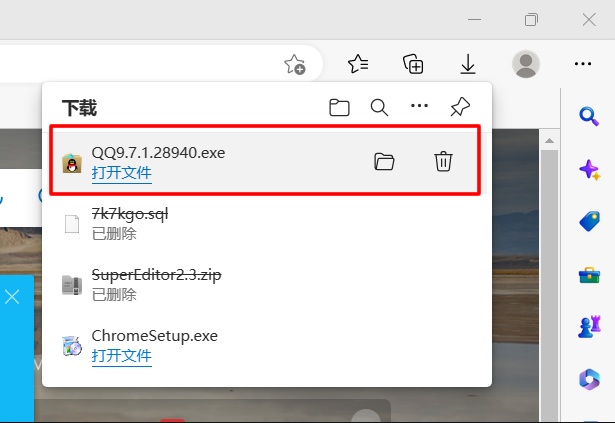Open file link under QQ9.7.1.28940.exe
This screenshot has height=423, width=615.
coord(122,173)
